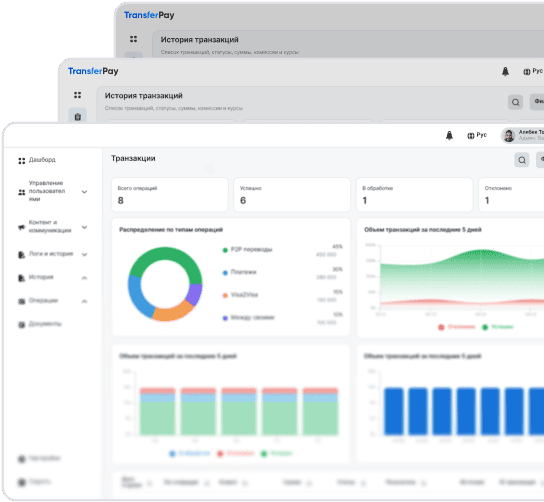Click the Распределение по типам операций title

171,230
